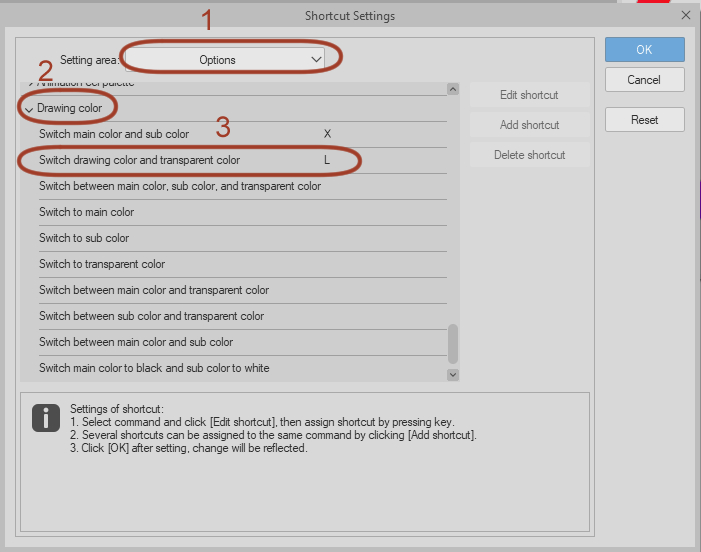
Task: Click the OK button
Action: [x=644, y=49]
